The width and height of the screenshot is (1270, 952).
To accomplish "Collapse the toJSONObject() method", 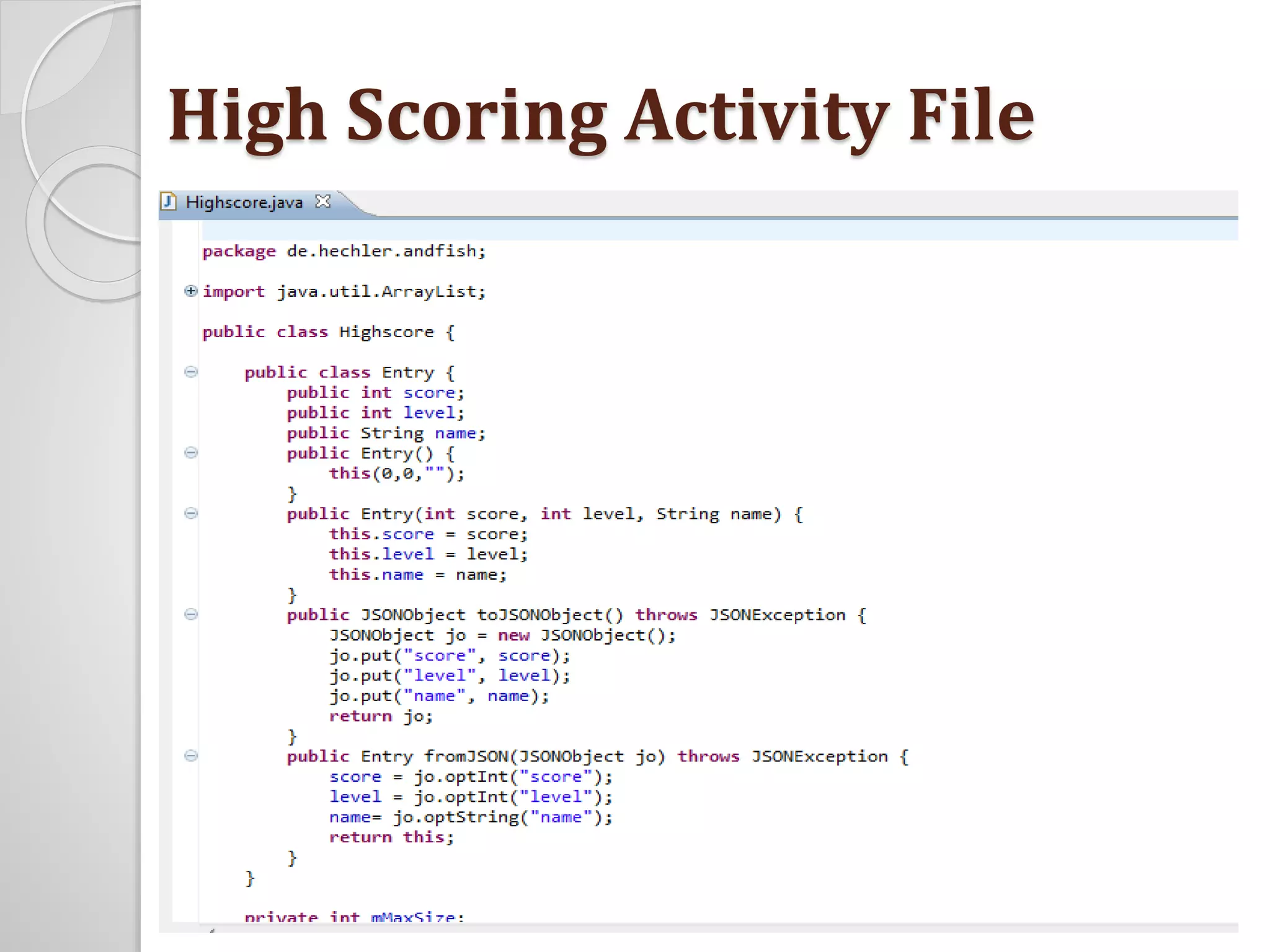I will [191, 614].
